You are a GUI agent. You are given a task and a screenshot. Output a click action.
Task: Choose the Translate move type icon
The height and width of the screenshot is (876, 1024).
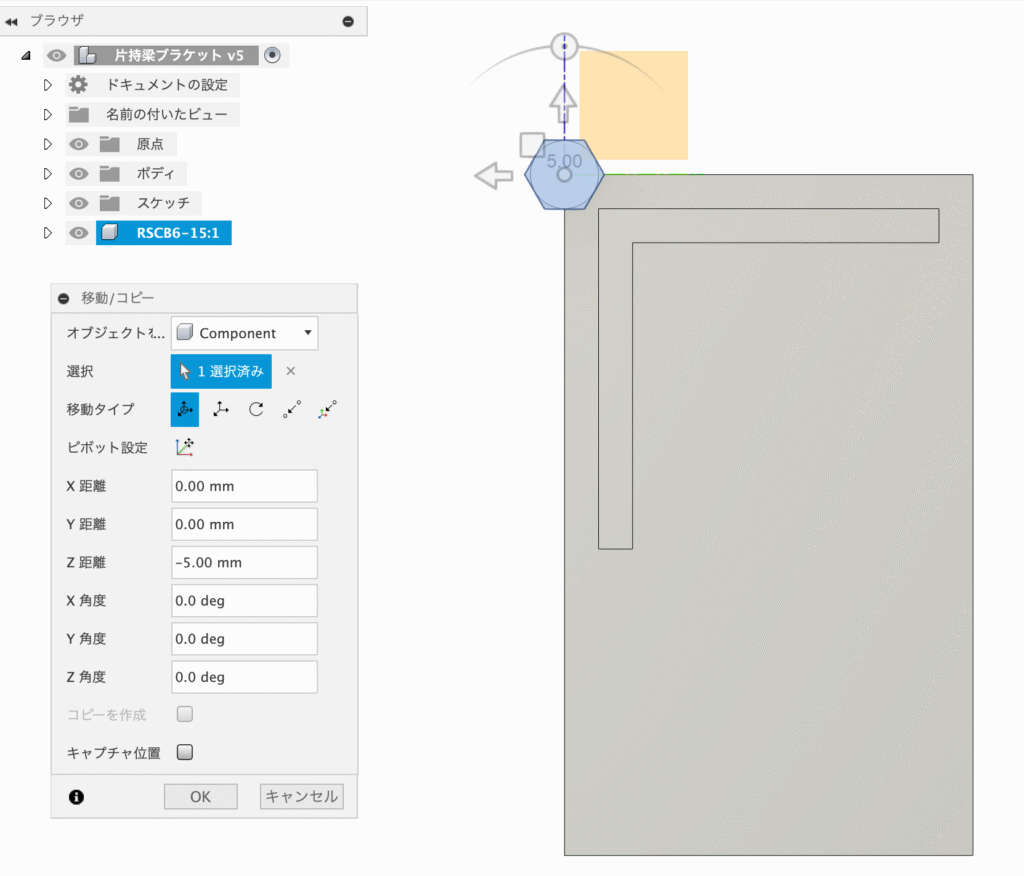click(x=221, y=409)
